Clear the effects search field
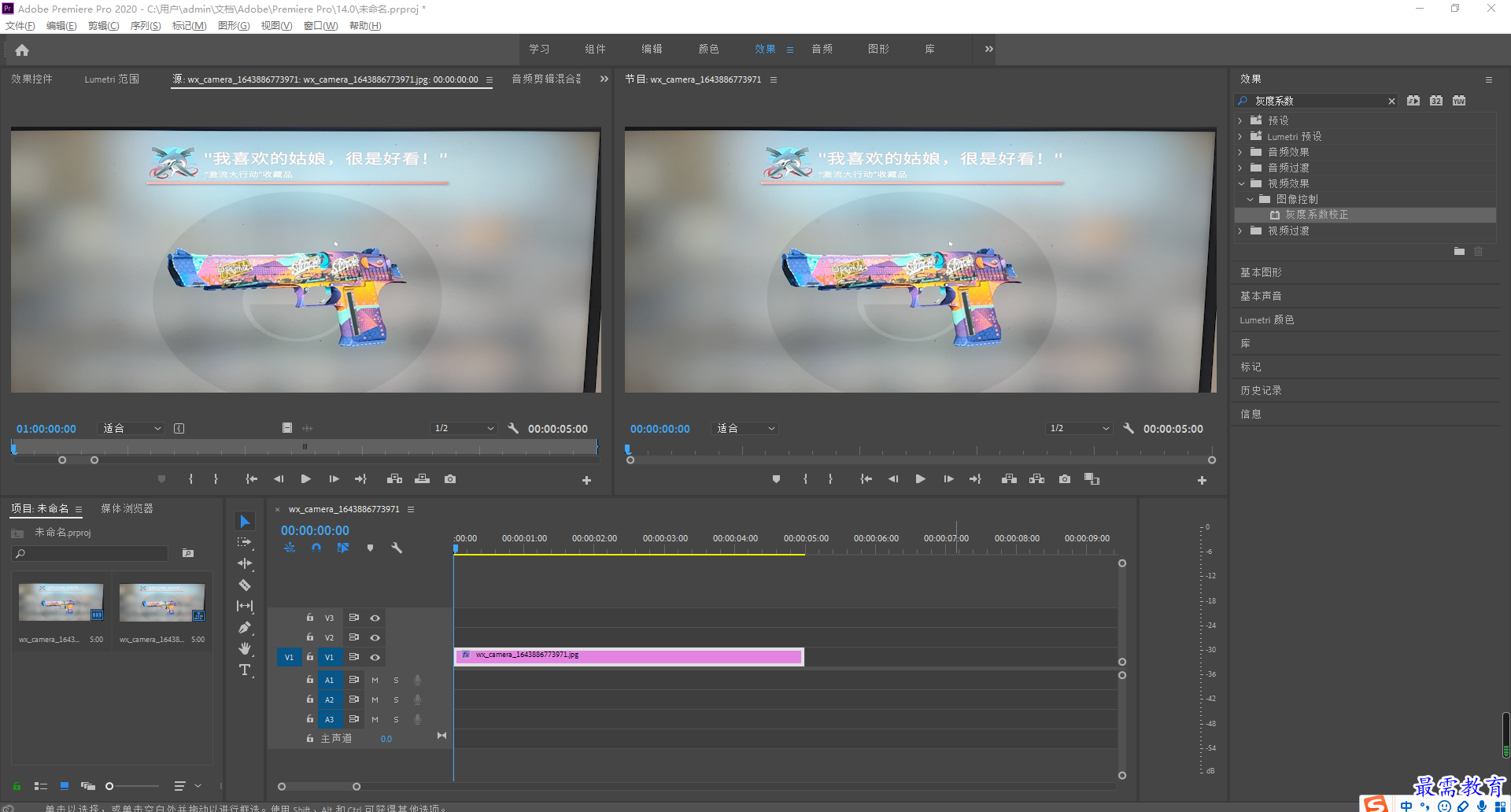 tap(1391, 101)
